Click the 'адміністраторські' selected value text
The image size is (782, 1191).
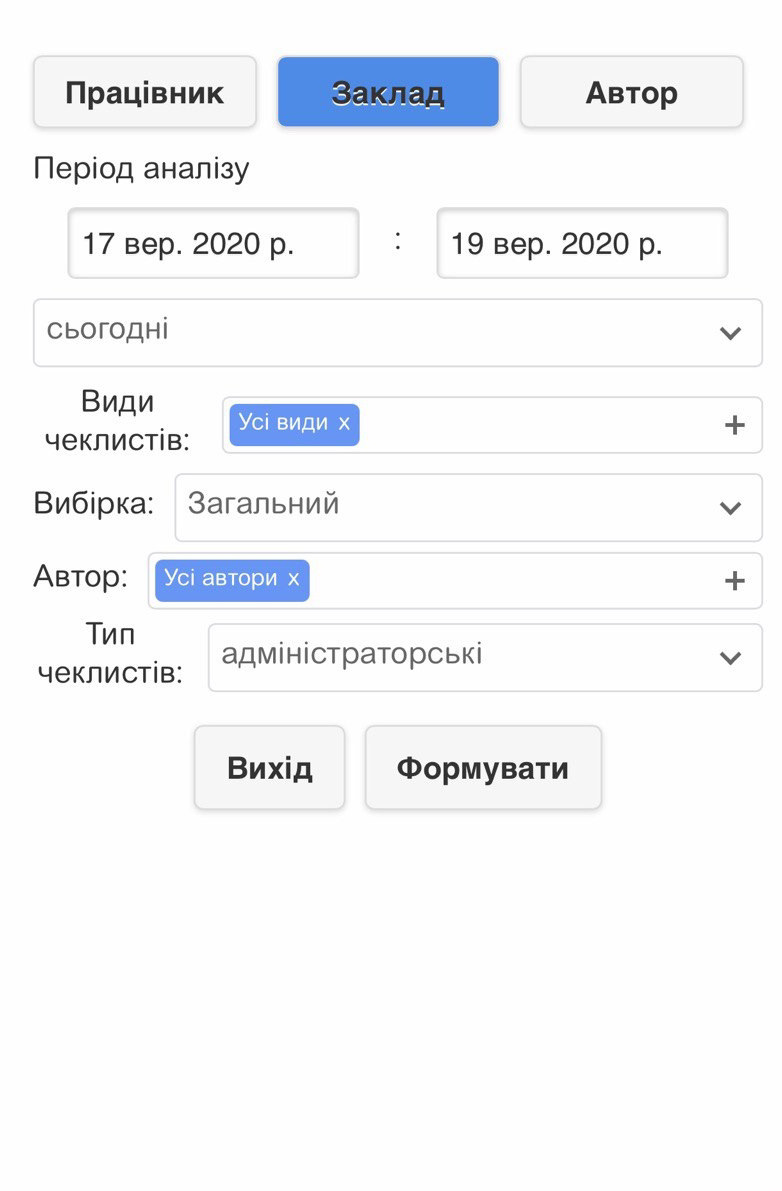point(352,654)
